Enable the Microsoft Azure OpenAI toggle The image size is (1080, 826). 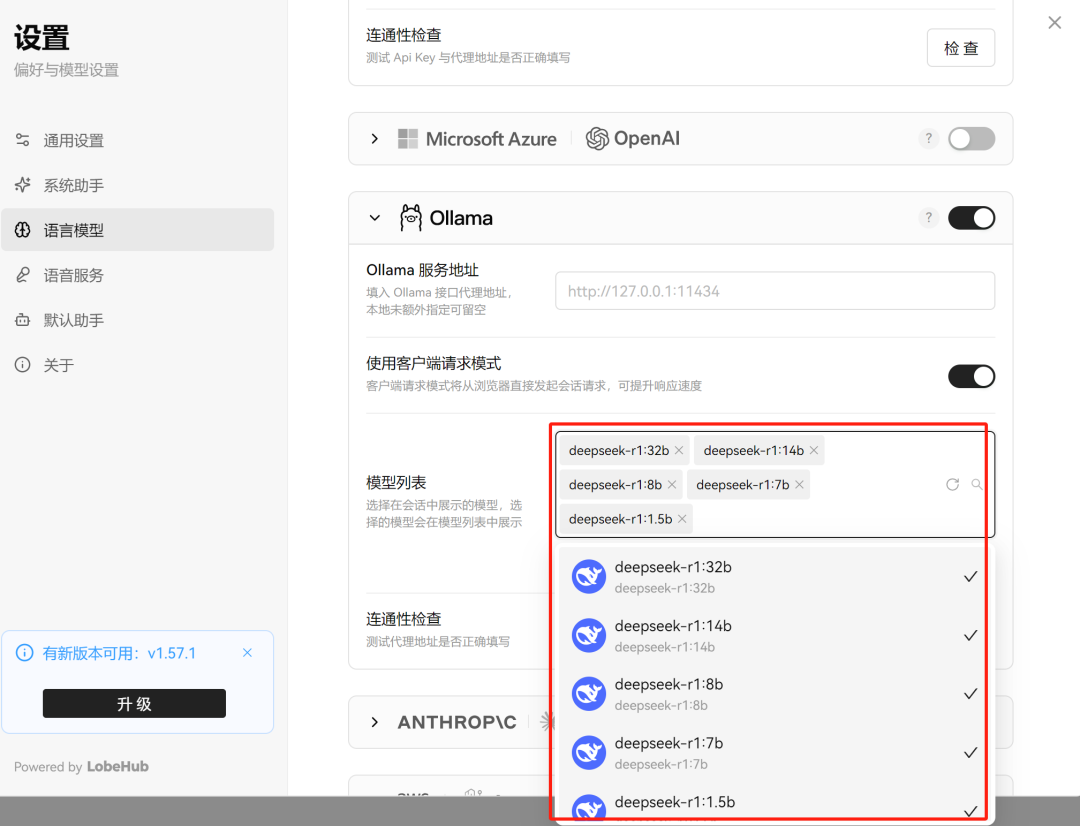pyautogui.click(x=971, y=138)
